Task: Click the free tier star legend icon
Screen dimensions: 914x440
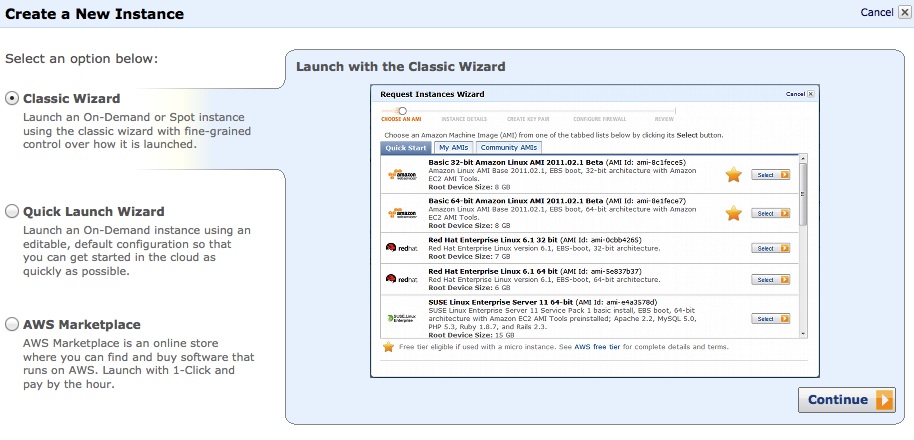Action: click(388, 347)
